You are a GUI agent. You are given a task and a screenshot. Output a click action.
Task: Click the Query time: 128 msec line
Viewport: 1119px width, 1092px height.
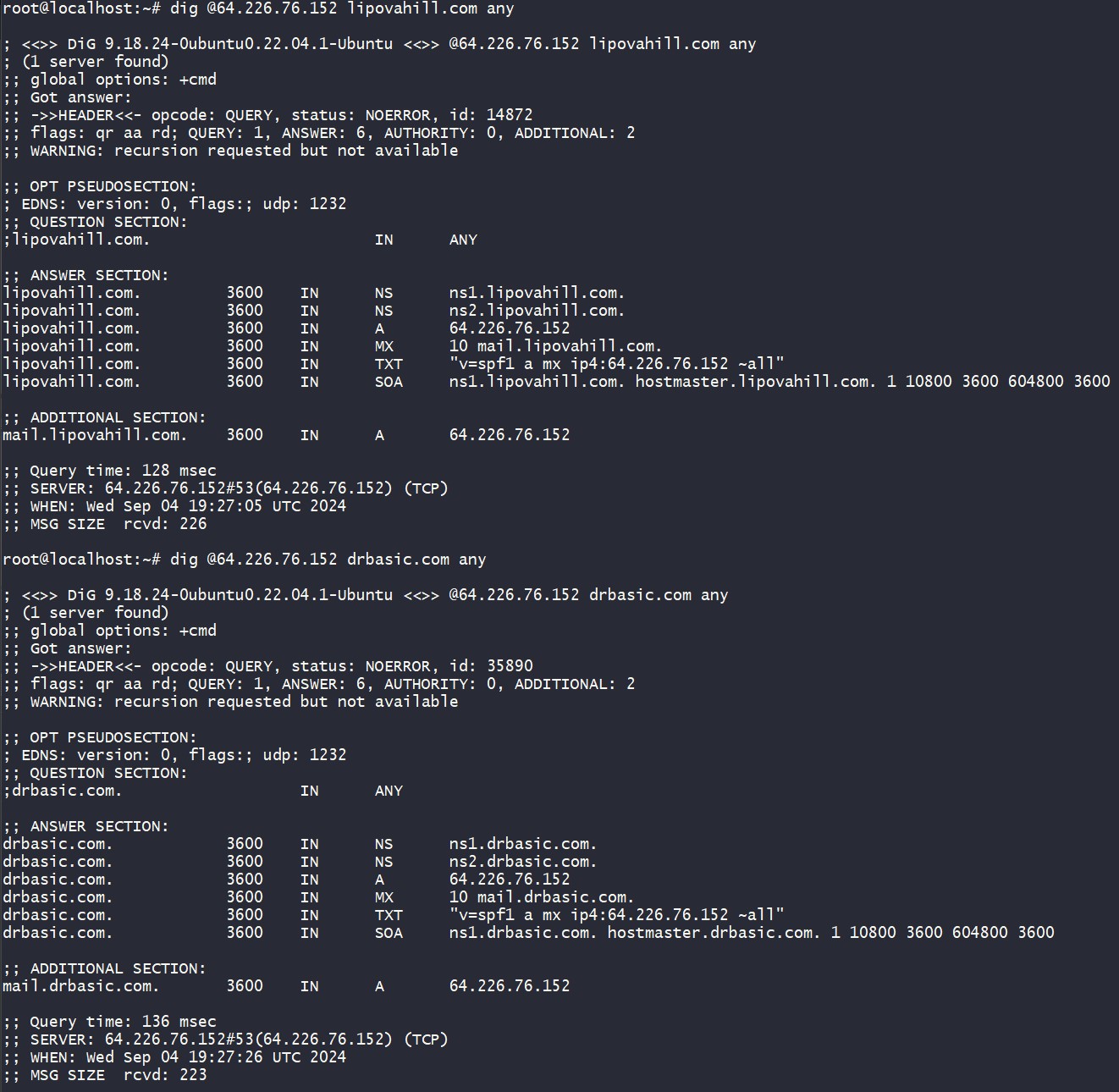110,471
